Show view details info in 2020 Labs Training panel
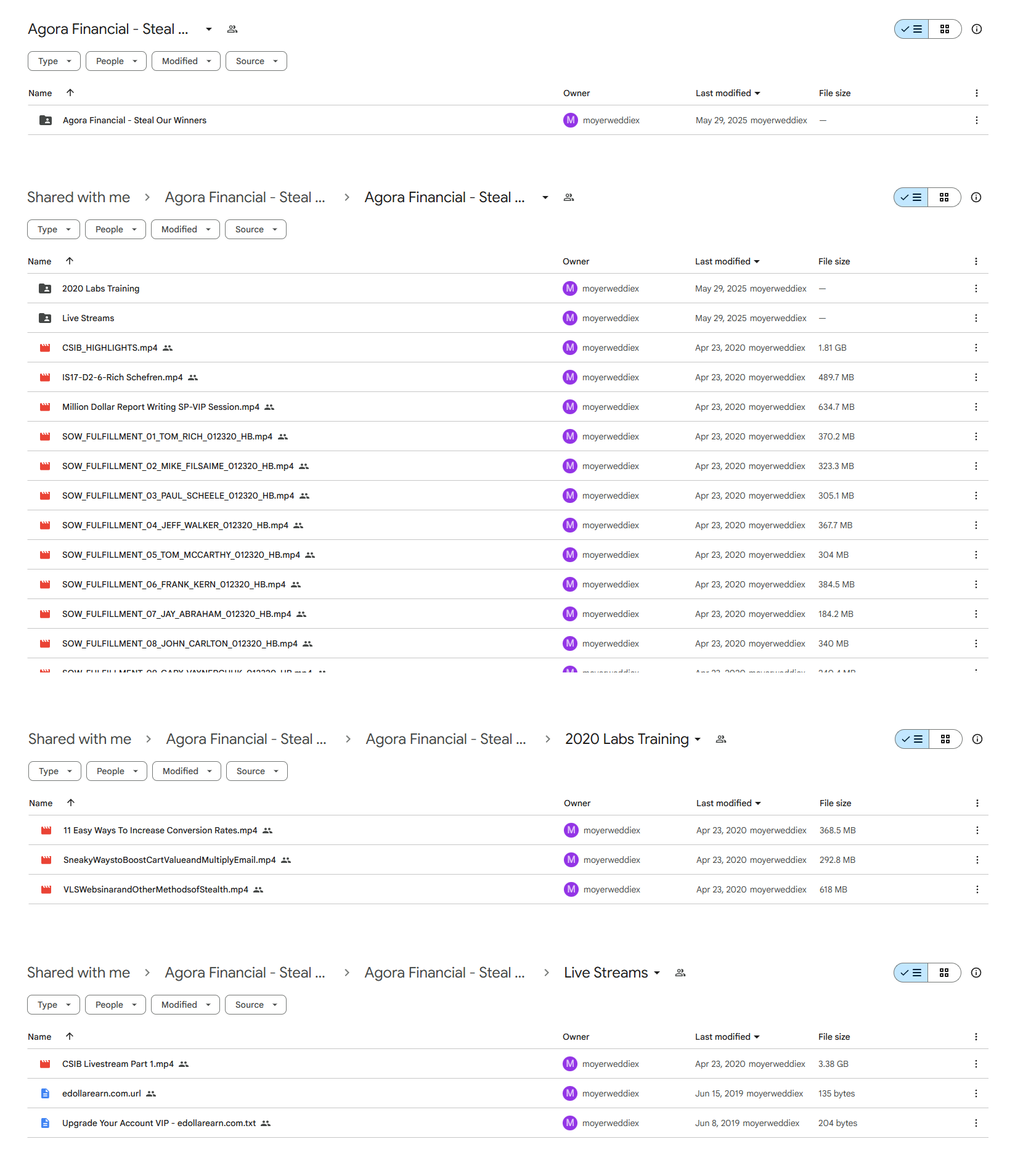 pos(977,739)
